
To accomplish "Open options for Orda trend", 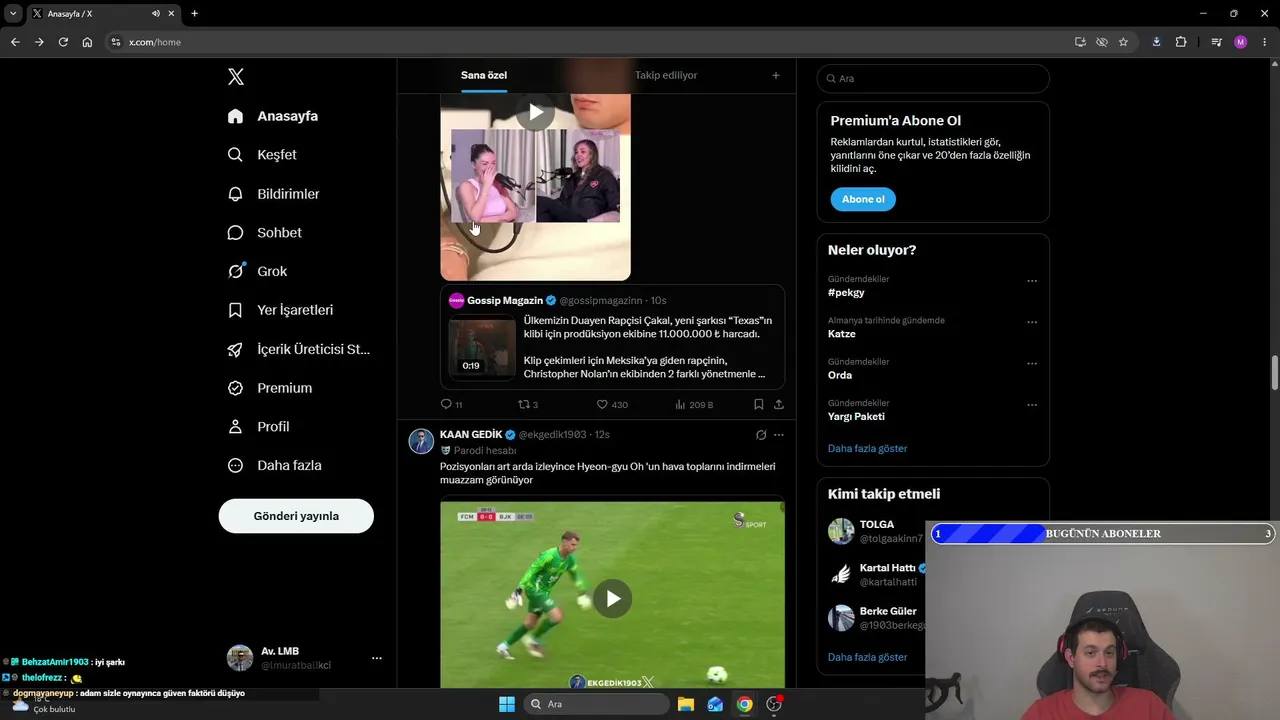I will [x=1032, y=363].
